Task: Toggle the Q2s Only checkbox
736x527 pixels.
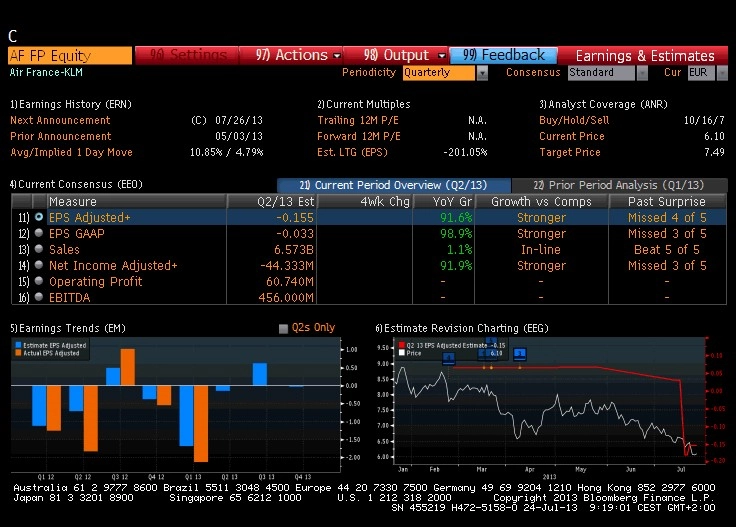Action: (283, 328)
